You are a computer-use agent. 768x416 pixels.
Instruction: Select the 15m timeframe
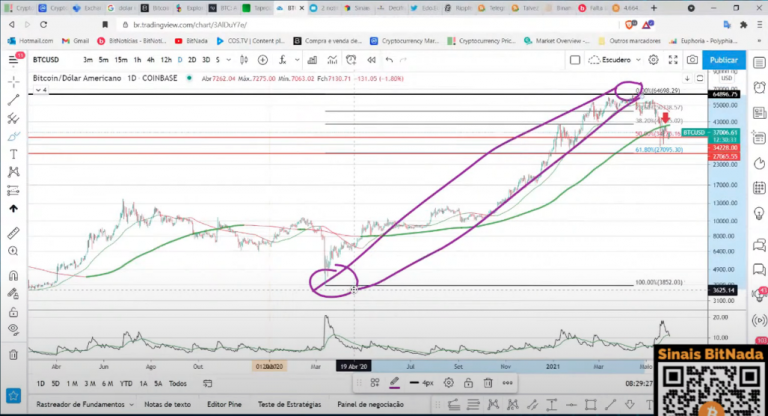120,60
